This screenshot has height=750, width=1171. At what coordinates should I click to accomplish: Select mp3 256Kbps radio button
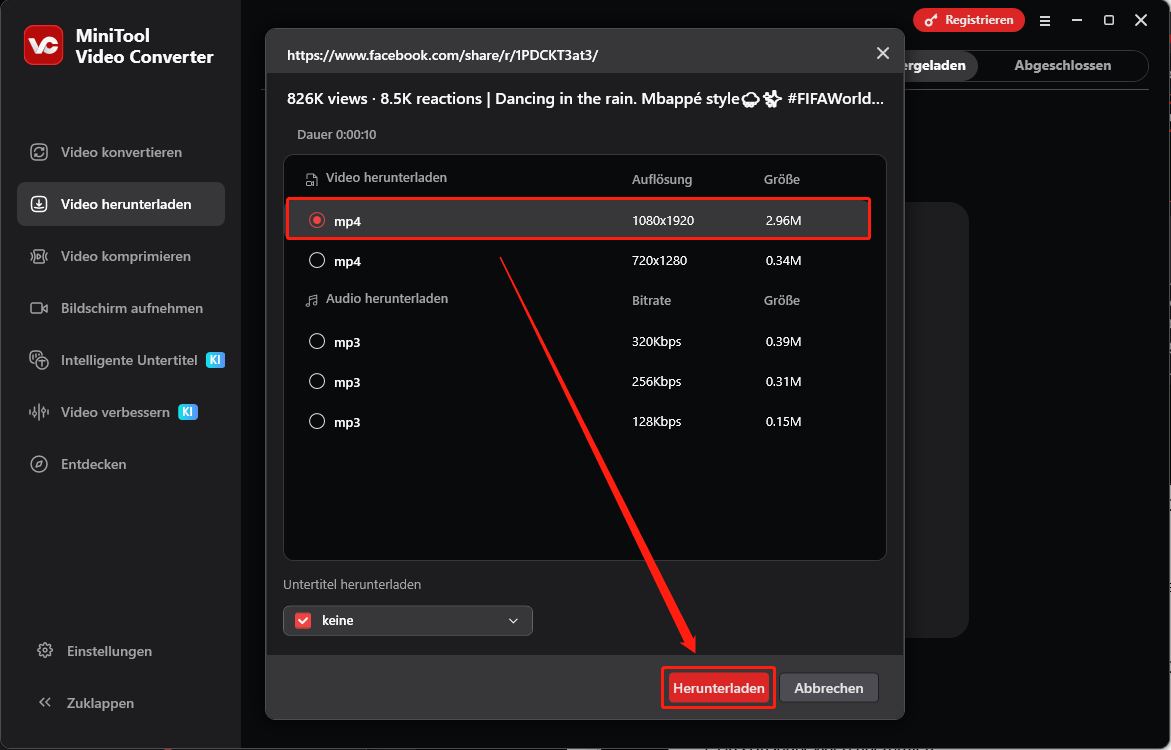click(x=317, y=381)
